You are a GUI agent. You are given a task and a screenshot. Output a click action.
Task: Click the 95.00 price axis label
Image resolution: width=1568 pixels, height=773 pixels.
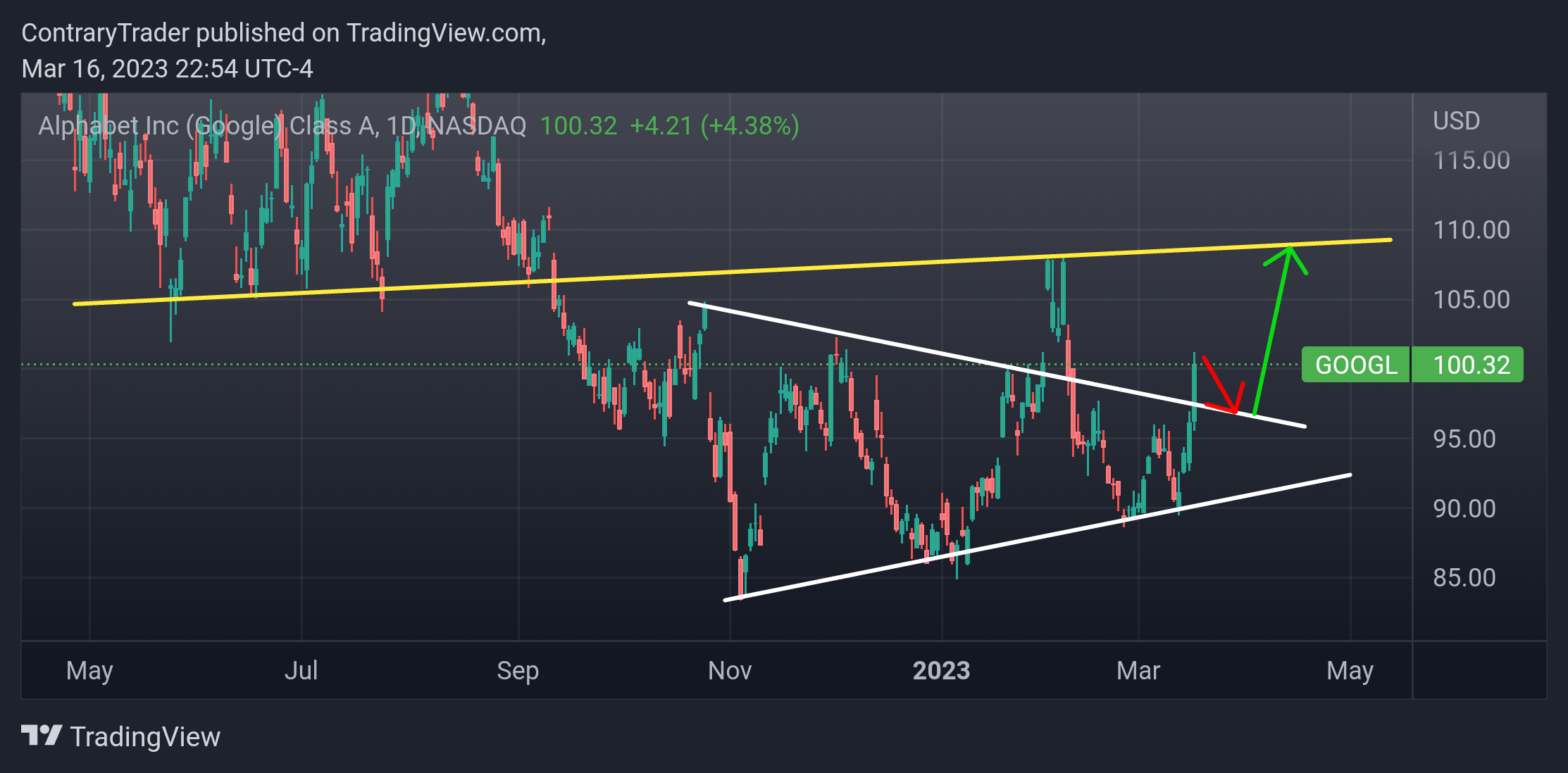1464,439
